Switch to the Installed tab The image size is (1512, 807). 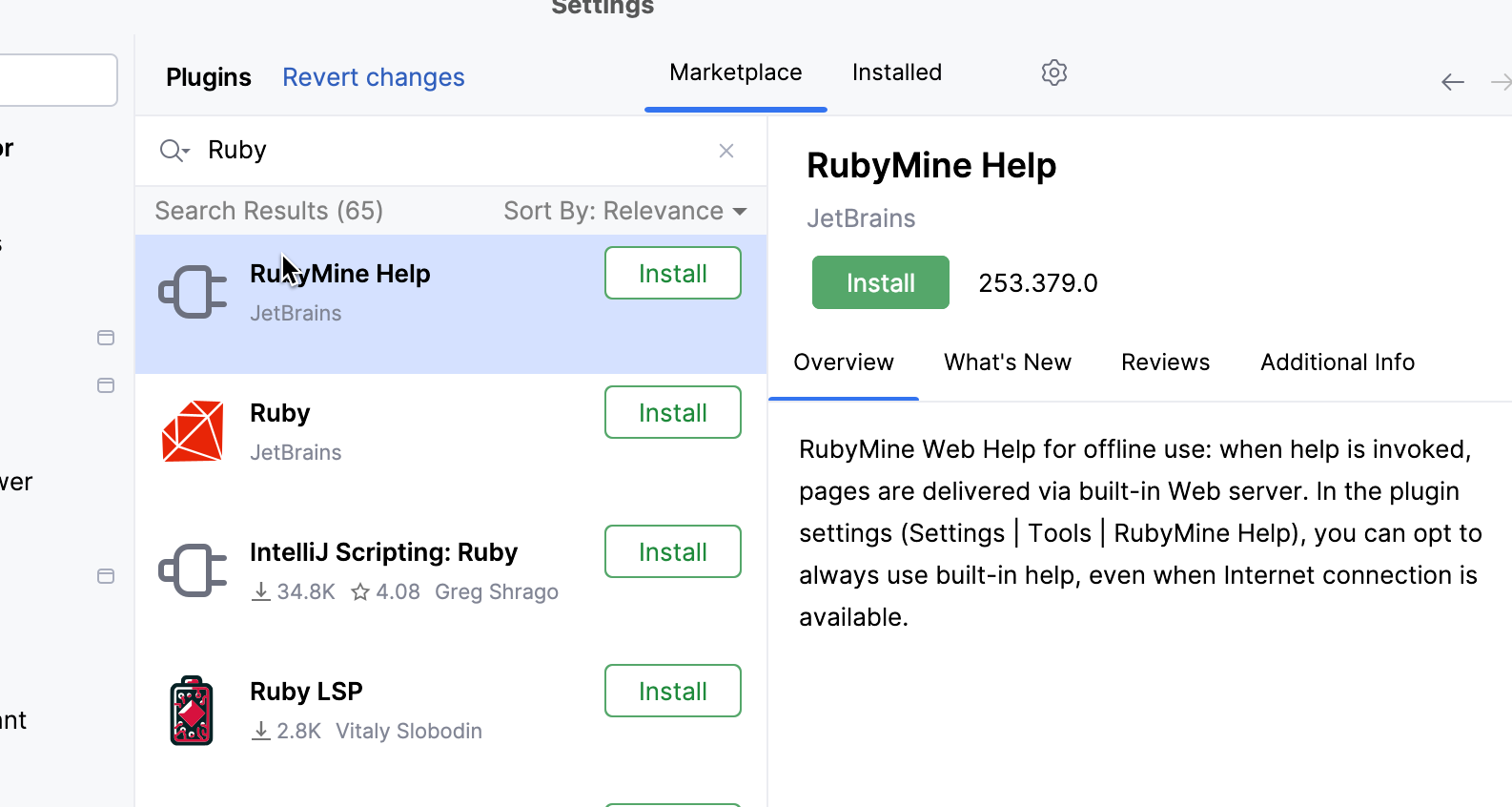pyautogui.click(x=896, y=72)
